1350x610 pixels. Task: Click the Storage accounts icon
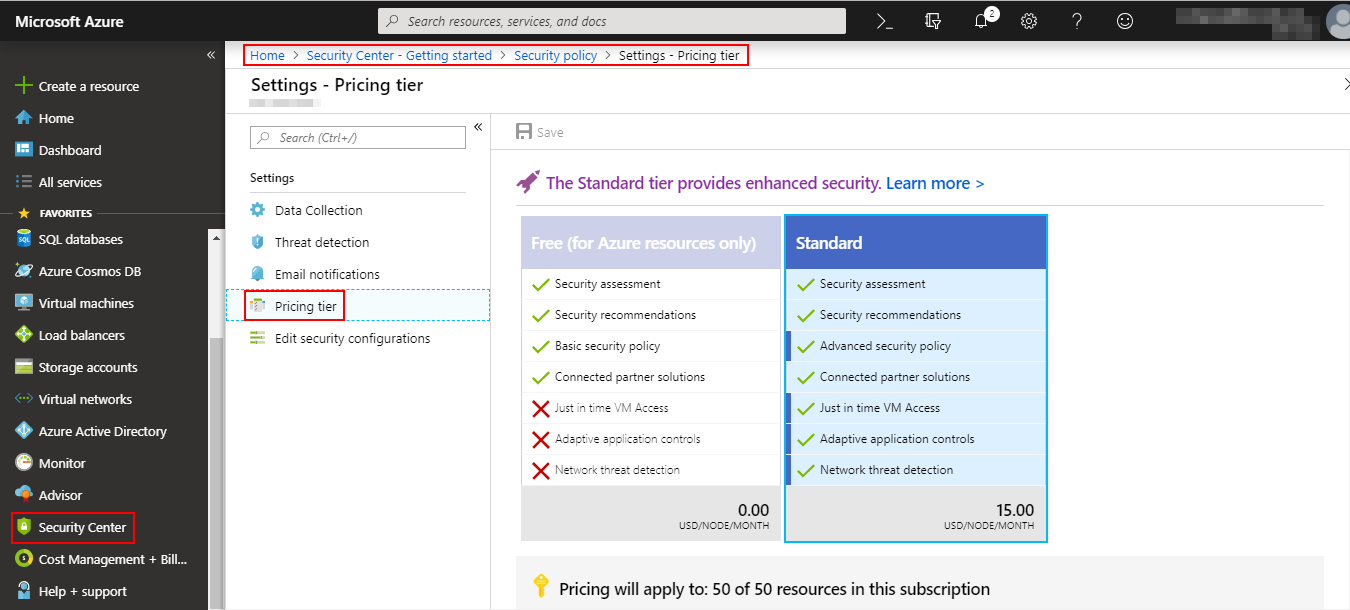tap(24, 367)
